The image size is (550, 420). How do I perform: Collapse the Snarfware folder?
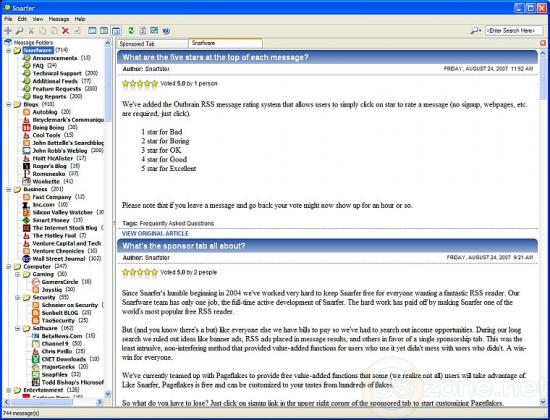pos(8,51)
